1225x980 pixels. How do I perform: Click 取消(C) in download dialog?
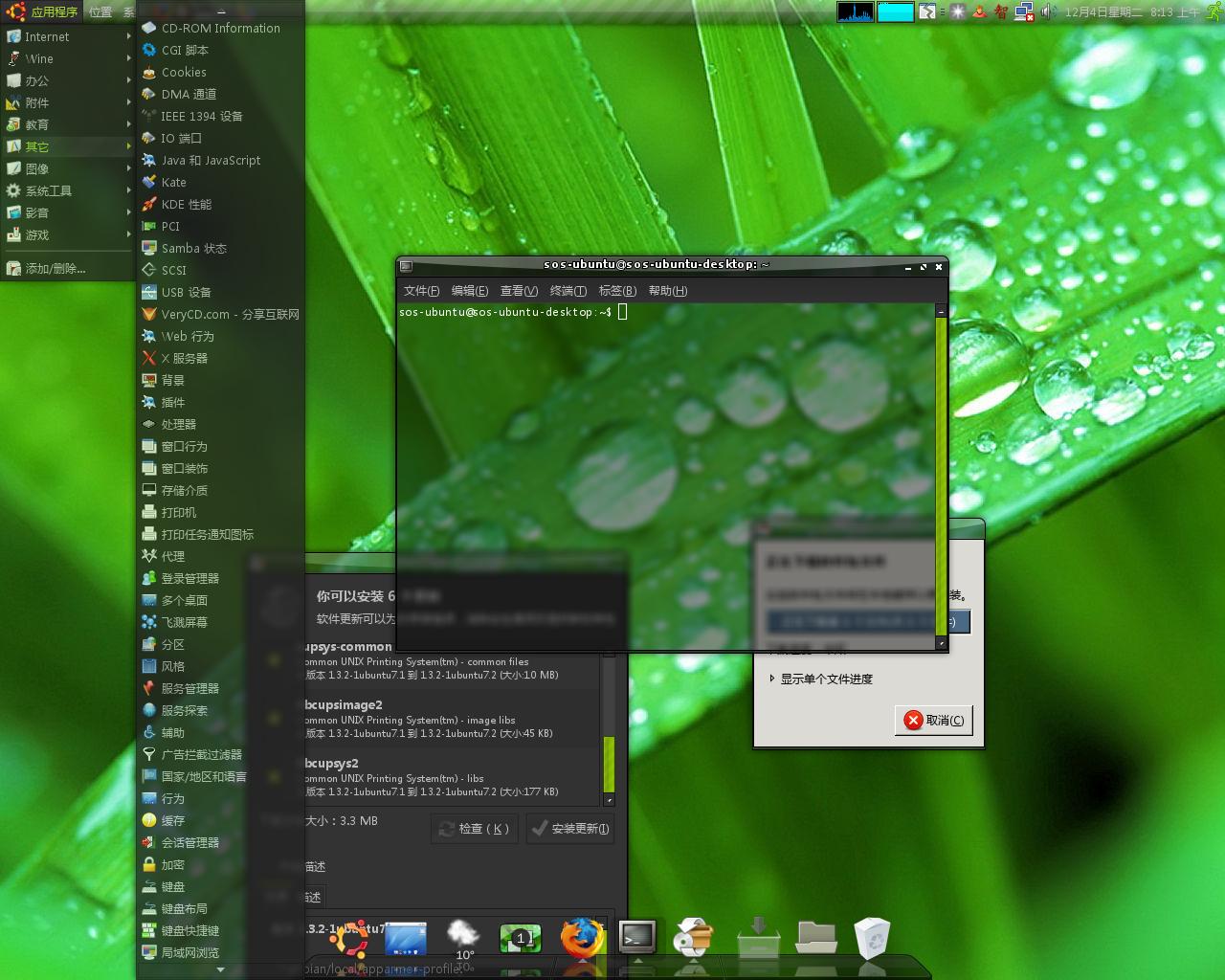[x=934, y=720]
